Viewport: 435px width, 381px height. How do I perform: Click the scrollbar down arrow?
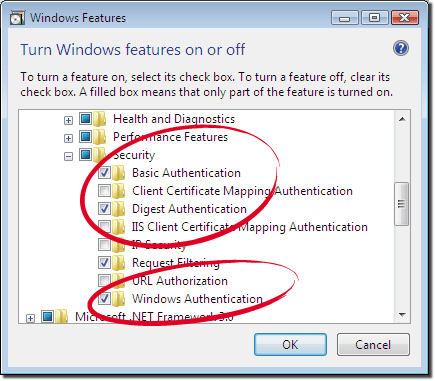coord(402,314)
